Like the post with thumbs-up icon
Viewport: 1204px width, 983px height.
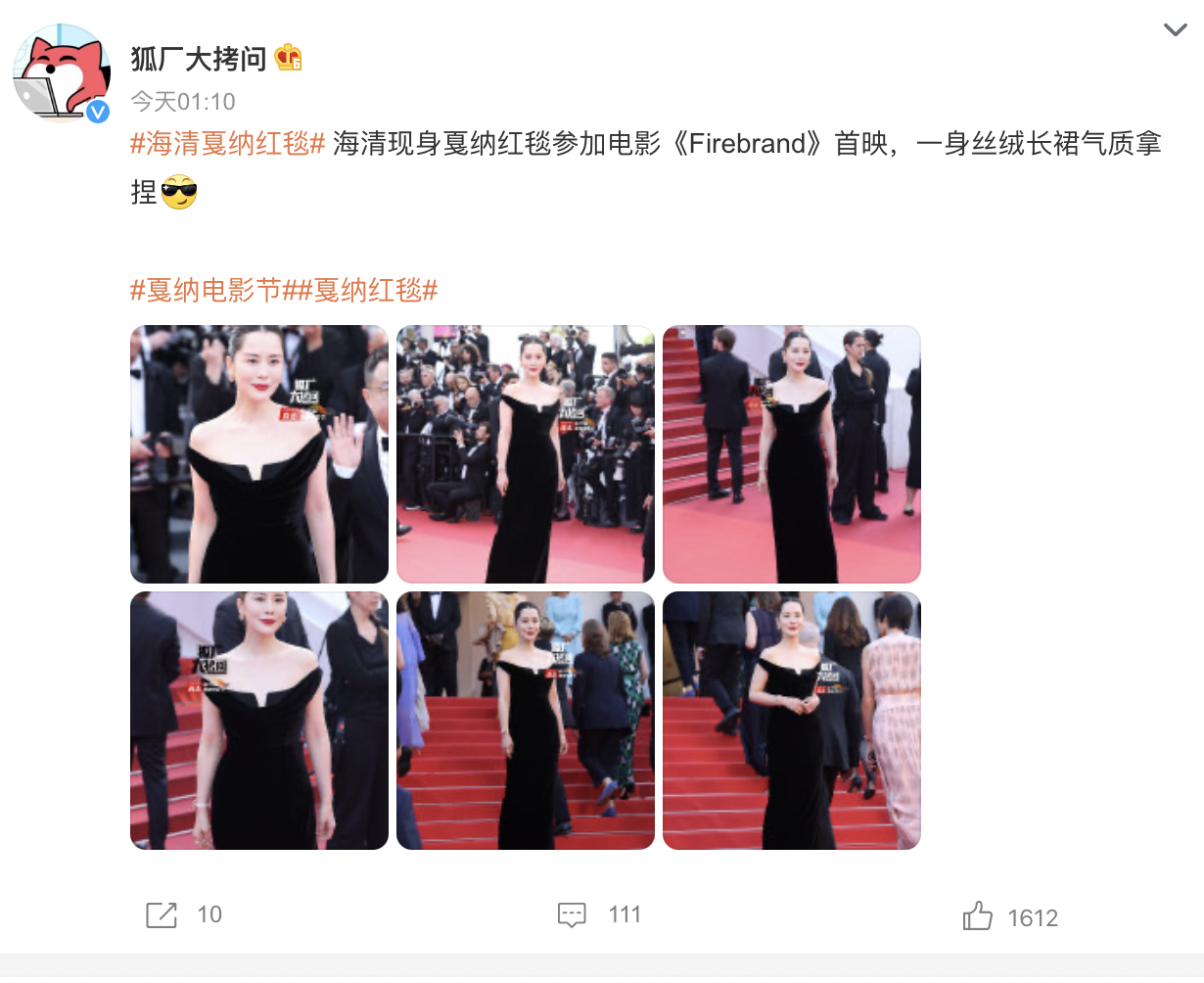(x=977, y=916)
